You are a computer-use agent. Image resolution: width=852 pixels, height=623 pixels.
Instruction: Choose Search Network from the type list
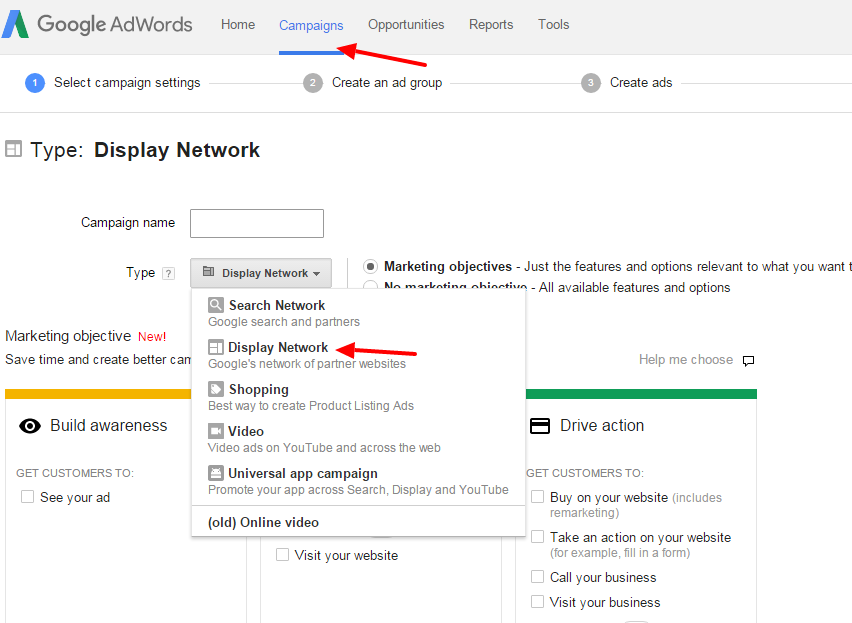click(x=358, y=313)
